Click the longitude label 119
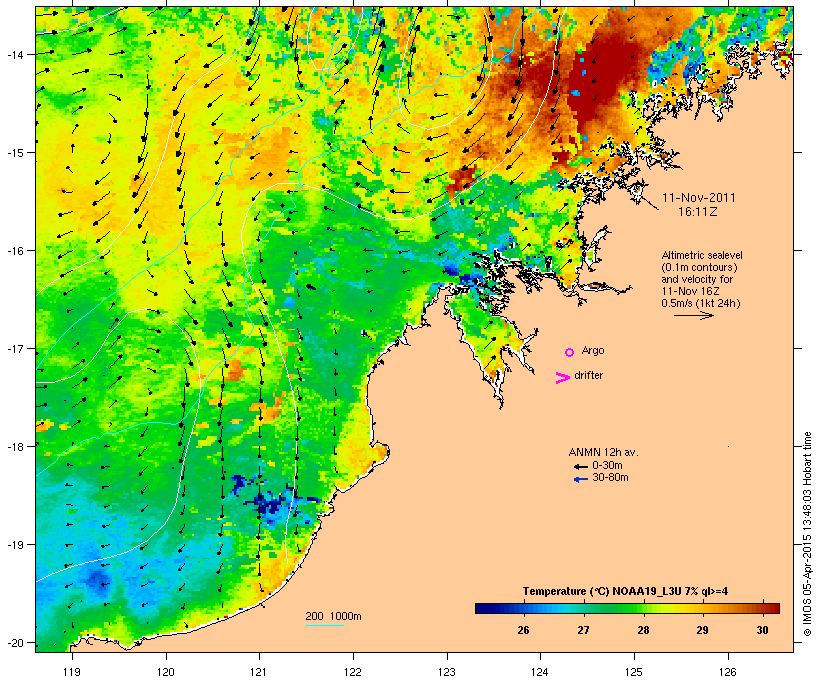820x680 pixels. click(x=72, y=672)
